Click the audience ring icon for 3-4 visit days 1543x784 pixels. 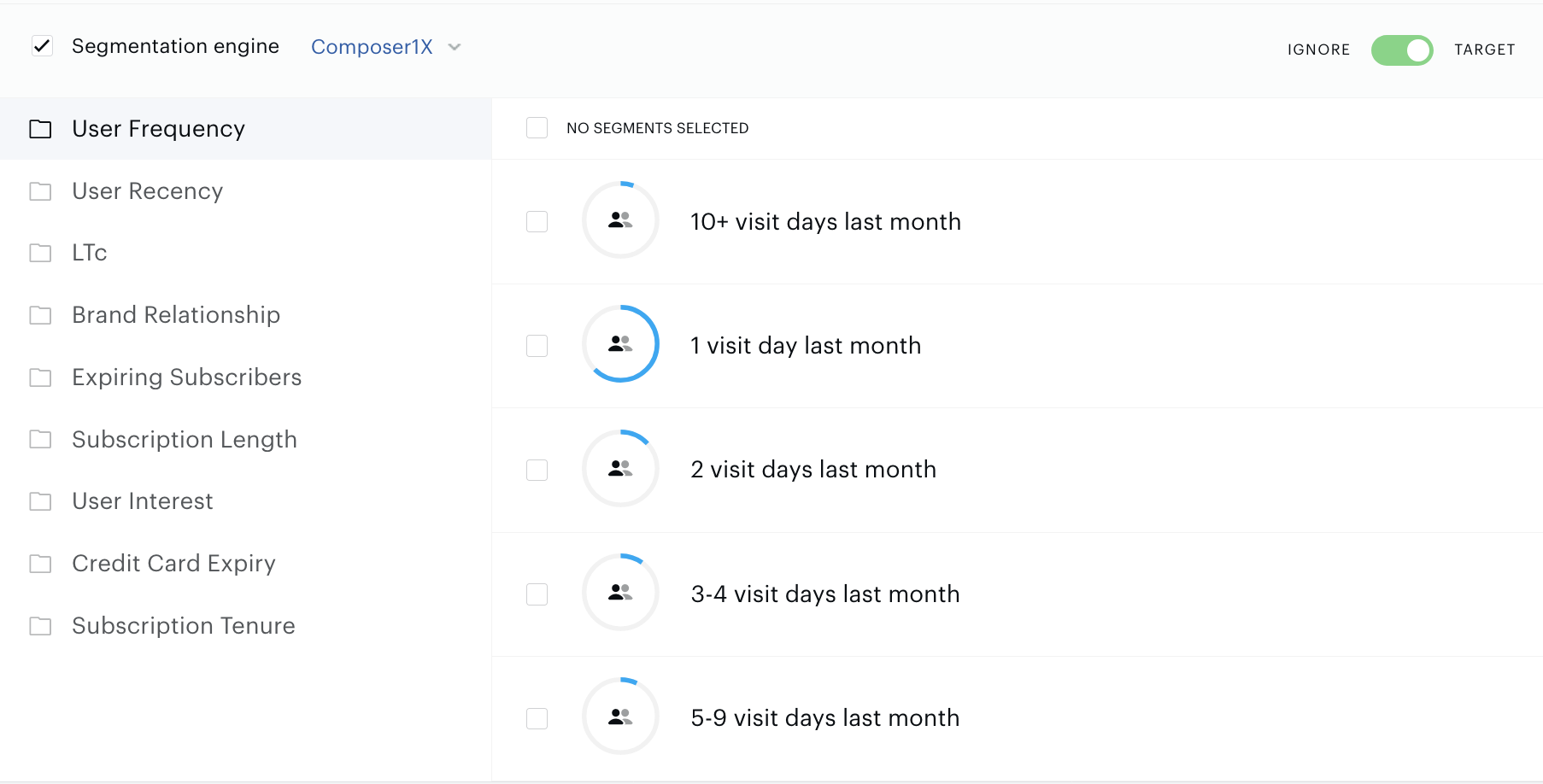(620, 593)
